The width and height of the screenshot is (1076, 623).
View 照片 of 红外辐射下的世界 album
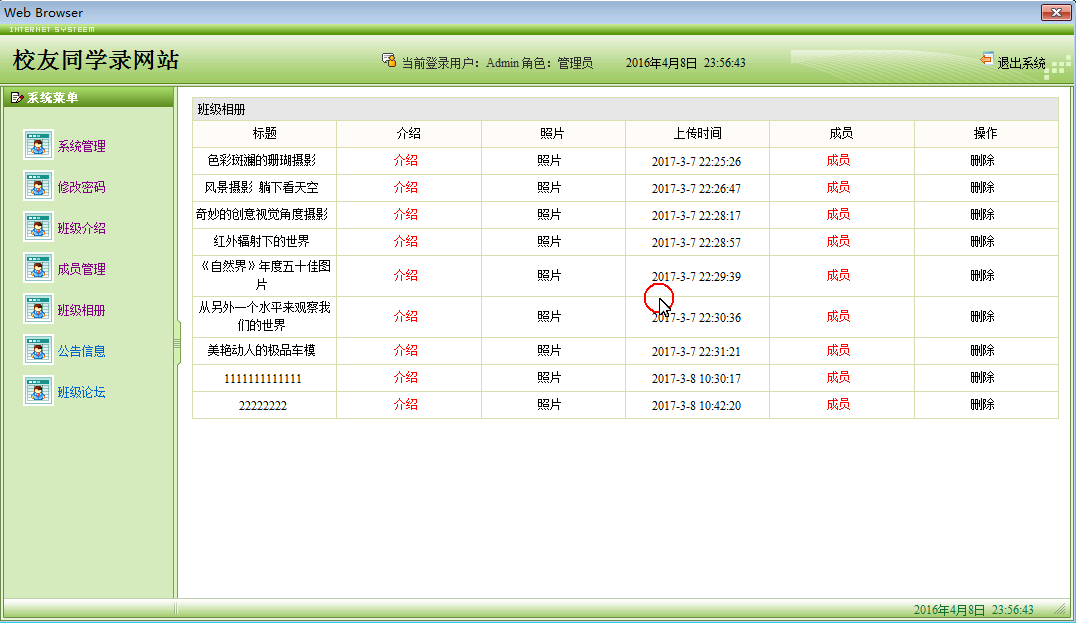click(549, 241)
